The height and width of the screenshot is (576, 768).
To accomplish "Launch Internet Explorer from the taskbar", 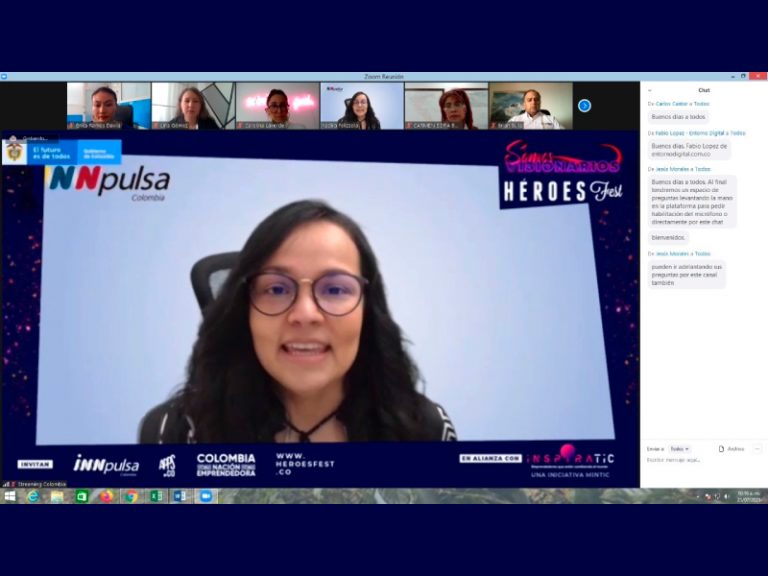I will [x=33, y=496].
